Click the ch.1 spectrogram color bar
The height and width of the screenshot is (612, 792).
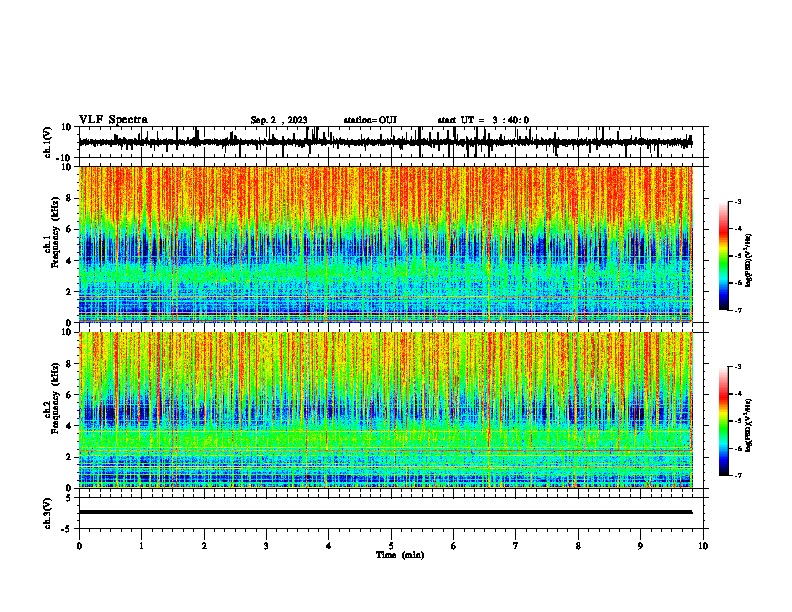pyautogui.click(x=724, y=256)
